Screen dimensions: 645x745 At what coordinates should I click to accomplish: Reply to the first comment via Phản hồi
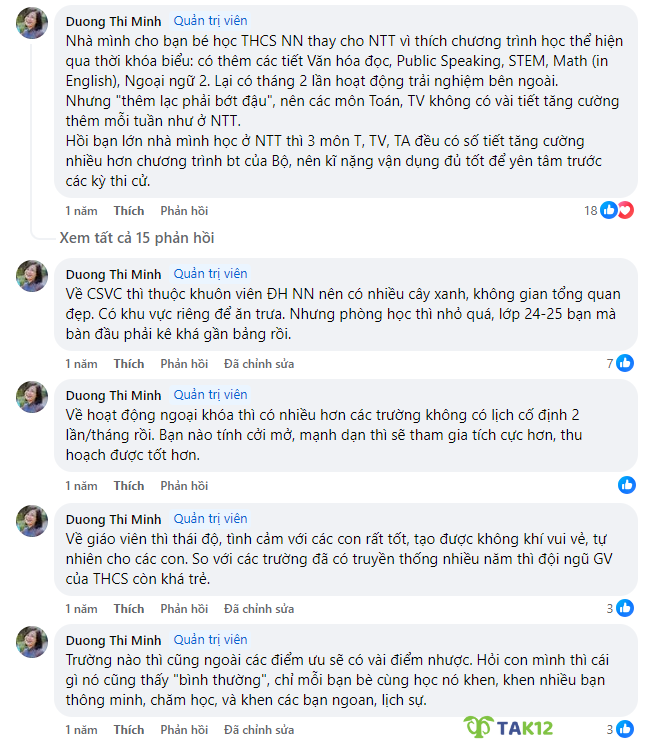[x=184, y=211]
